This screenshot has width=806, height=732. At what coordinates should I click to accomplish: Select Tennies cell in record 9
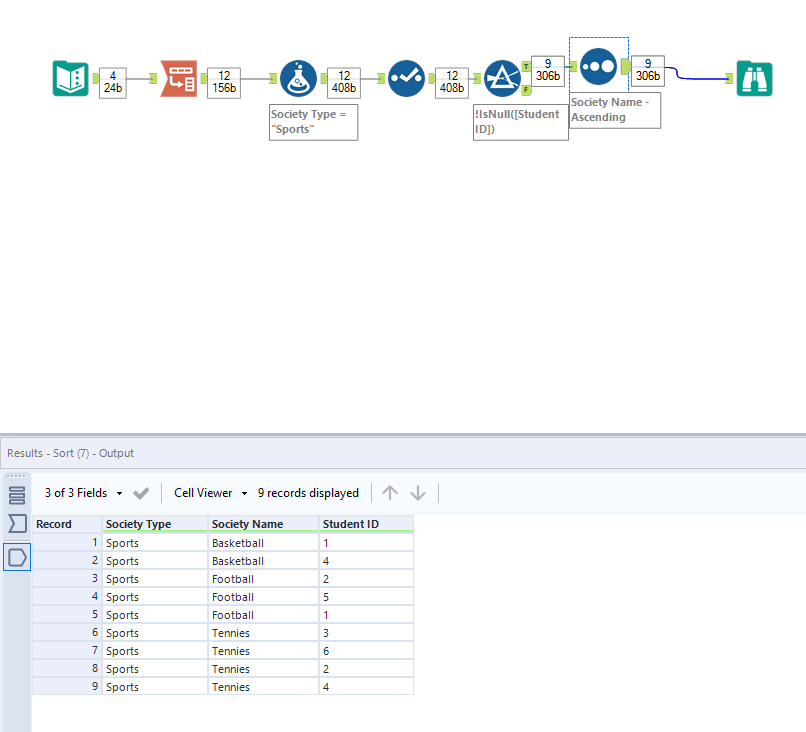point(263,687)
